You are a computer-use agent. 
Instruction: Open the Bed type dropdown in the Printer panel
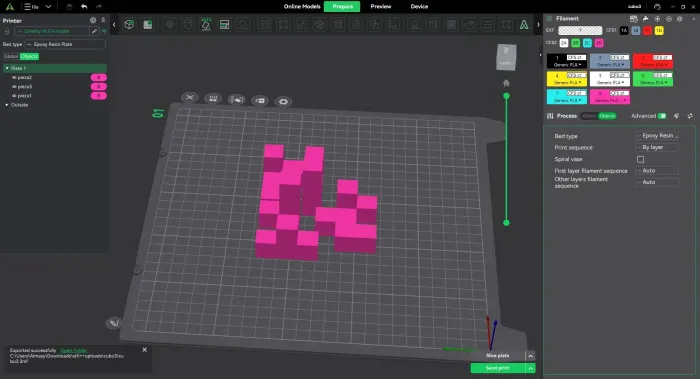(x=65, y=44)
